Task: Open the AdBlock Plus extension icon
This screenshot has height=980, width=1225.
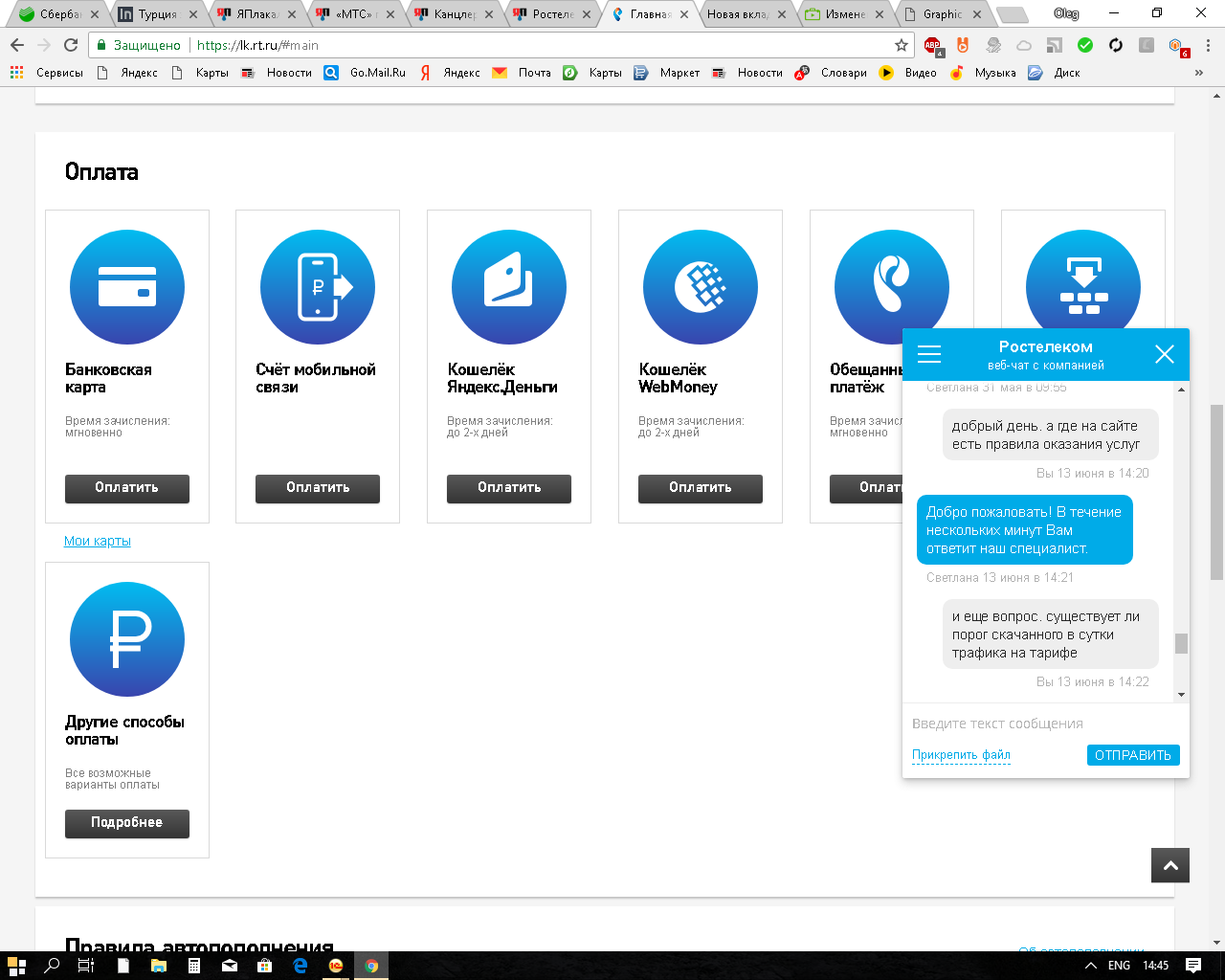Action: (x=933, y=45)
